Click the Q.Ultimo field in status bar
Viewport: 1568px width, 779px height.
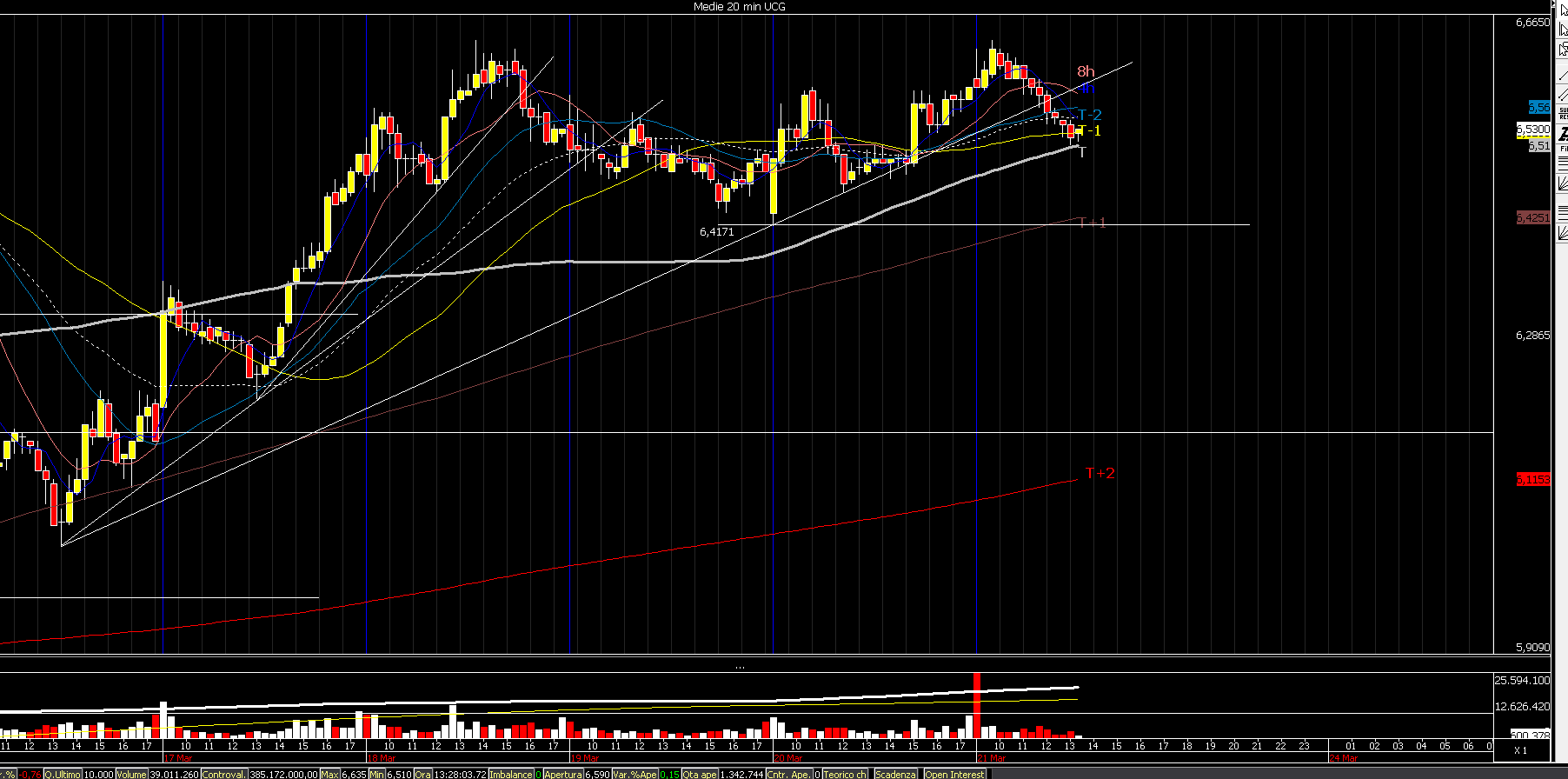pyautogui.click(x=63, y=774)
